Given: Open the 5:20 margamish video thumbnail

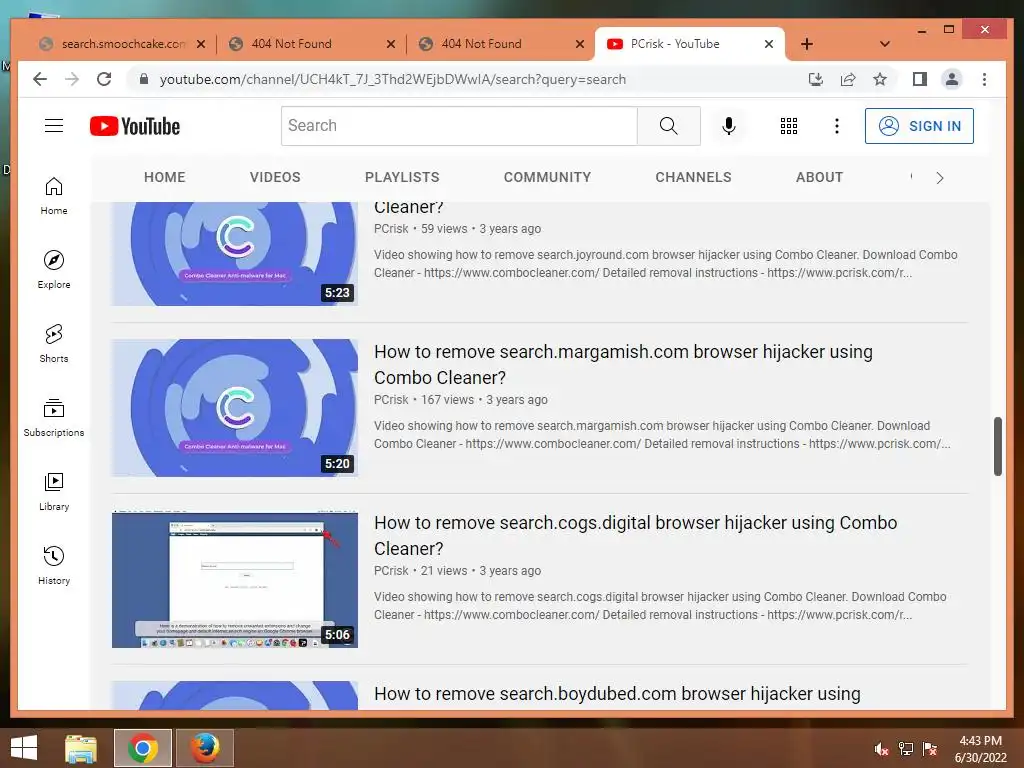Looking at the screenshot, I should [x=235, y=408].
